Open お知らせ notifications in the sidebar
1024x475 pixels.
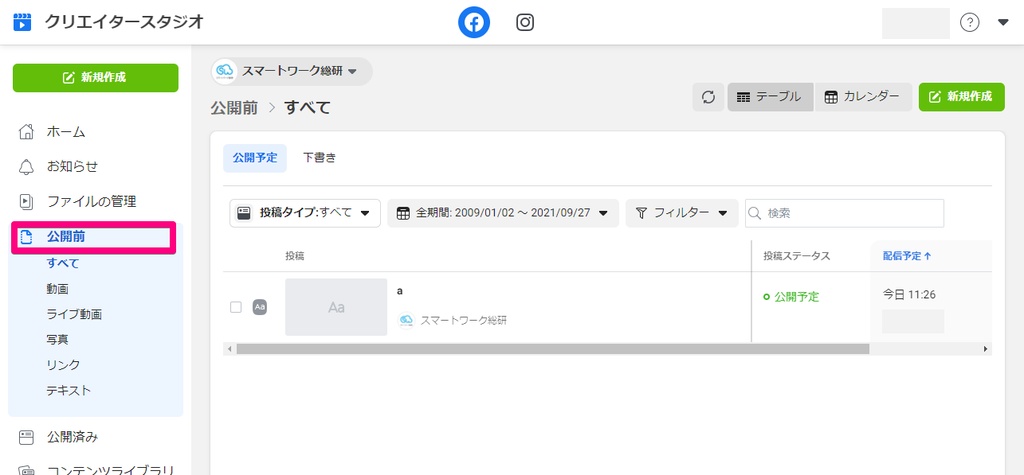72,167
